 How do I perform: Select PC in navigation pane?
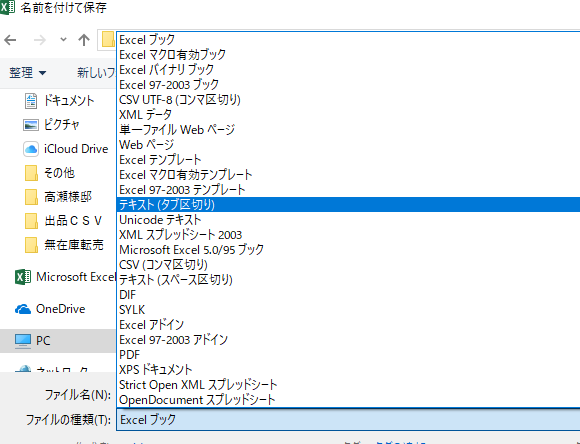pos(43,341)
